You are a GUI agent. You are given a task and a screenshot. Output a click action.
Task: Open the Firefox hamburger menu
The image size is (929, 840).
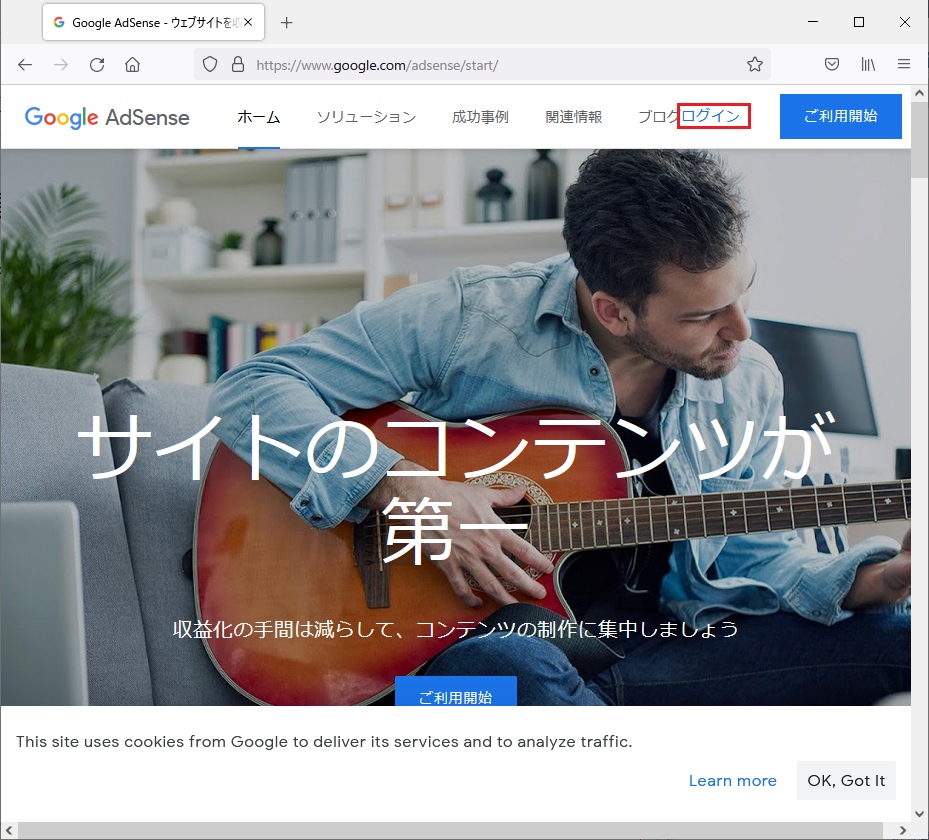(x=904, y=64)
